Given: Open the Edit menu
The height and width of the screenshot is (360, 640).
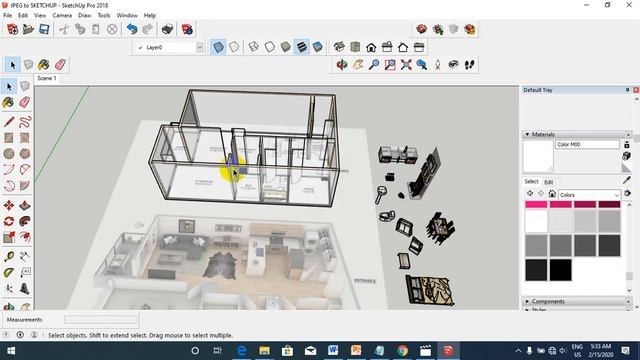Looking at the screenshot, I should [x=23, y=16].
